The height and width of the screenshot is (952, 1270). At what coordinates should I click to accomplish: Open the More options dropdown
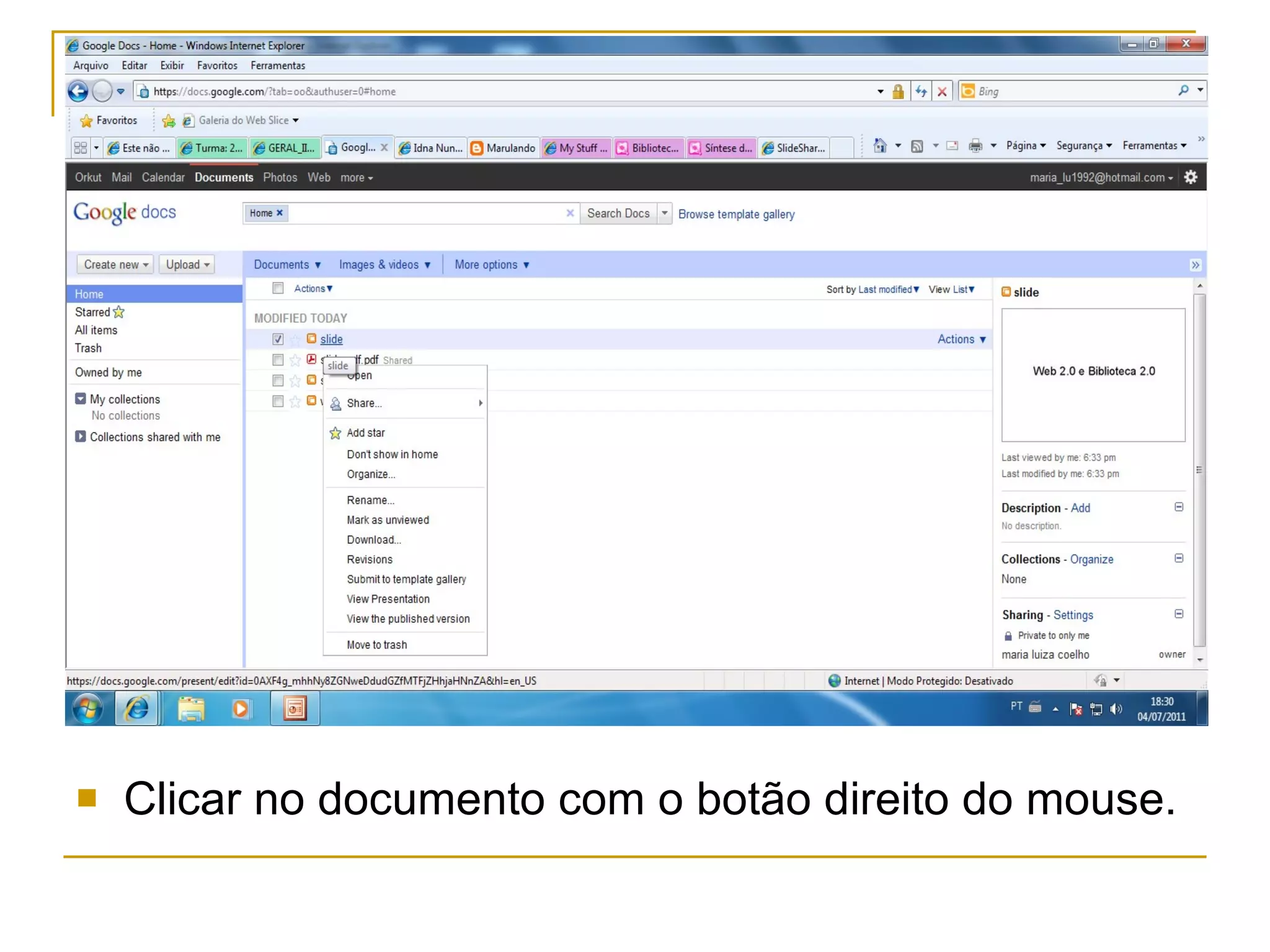[492, 265]
